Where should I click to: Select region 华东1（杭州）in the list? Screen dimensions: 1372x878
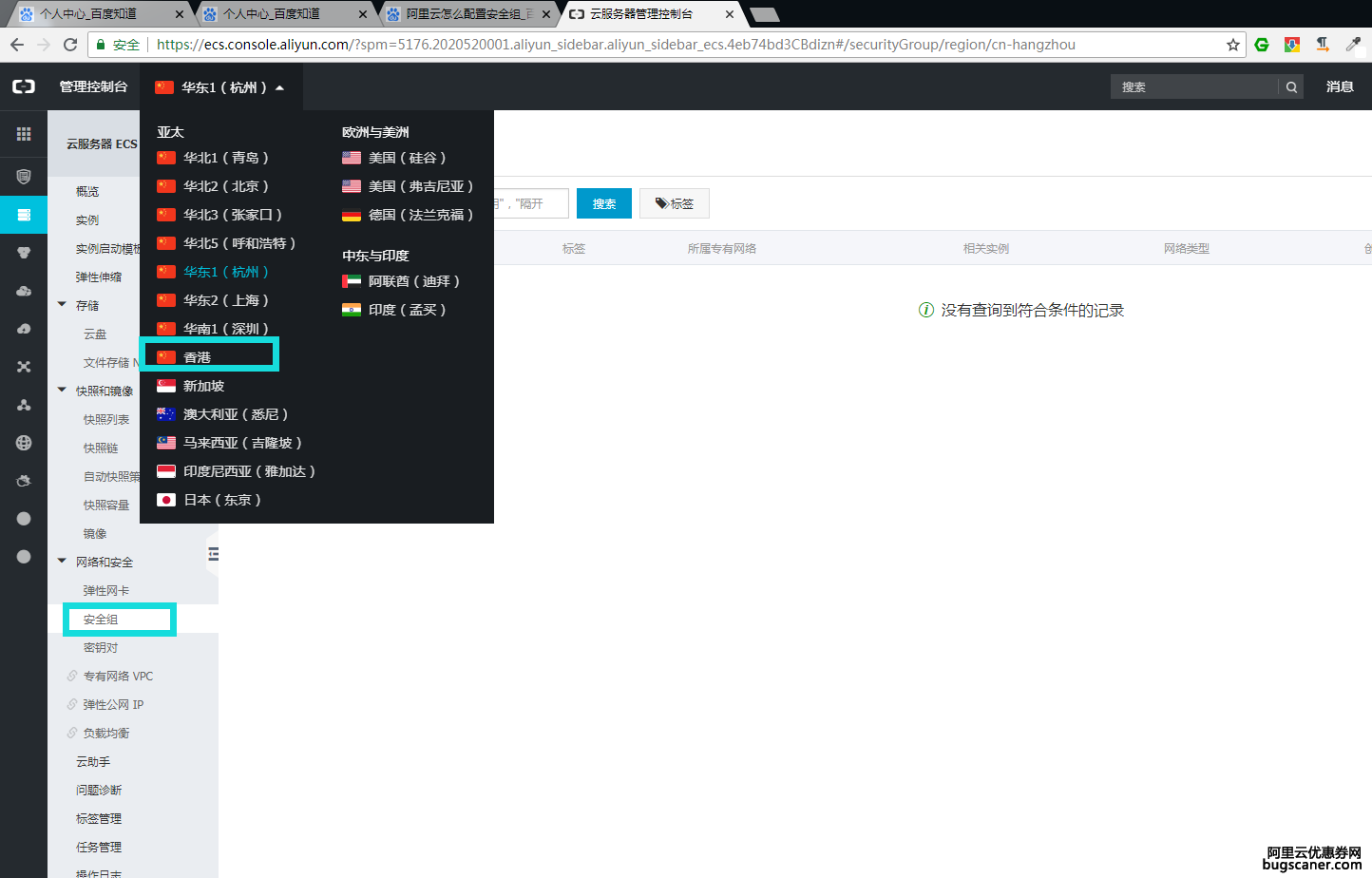[213, 272]
